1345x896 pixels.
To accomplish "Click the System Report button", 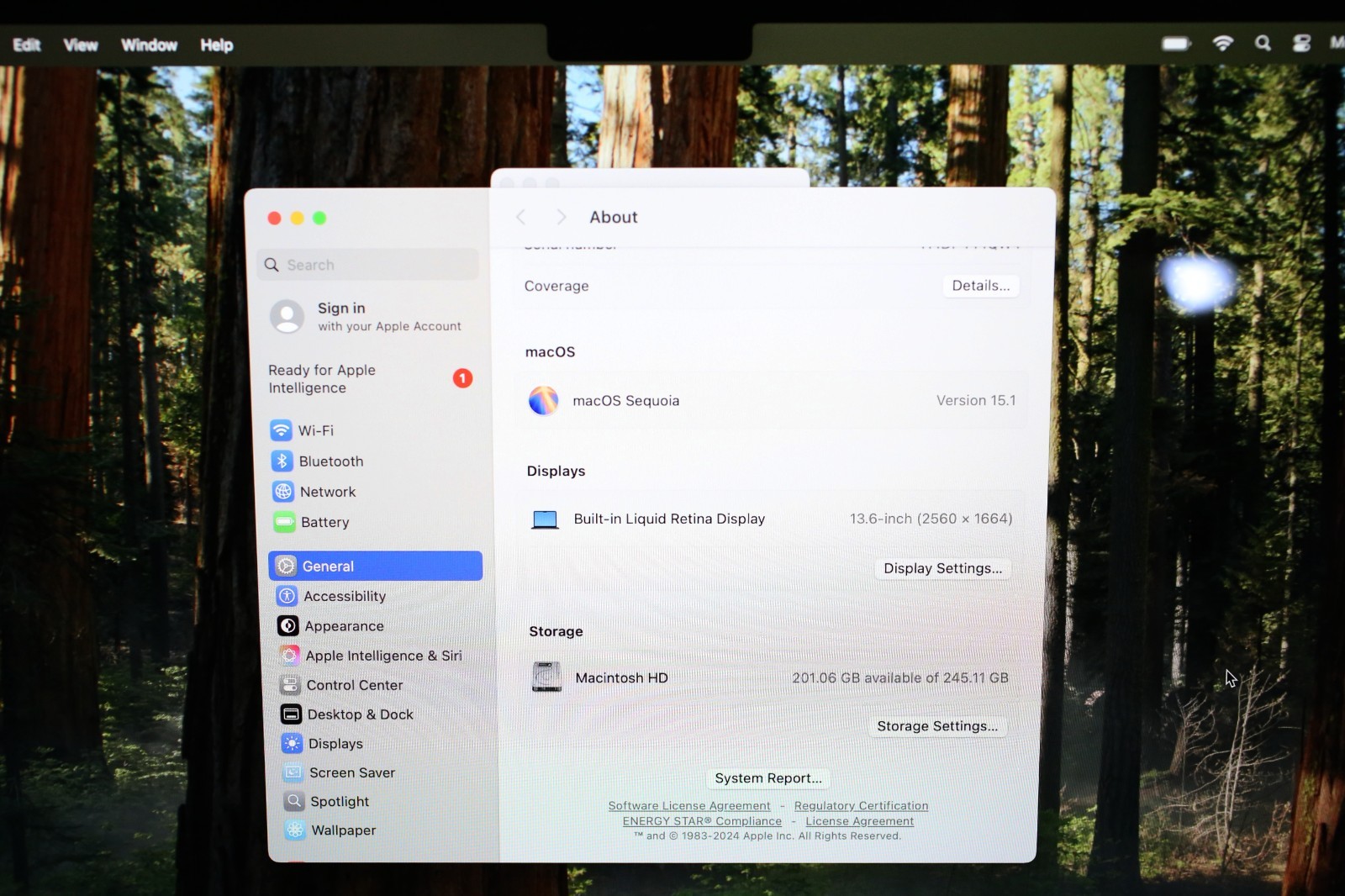I will point(768,778).
